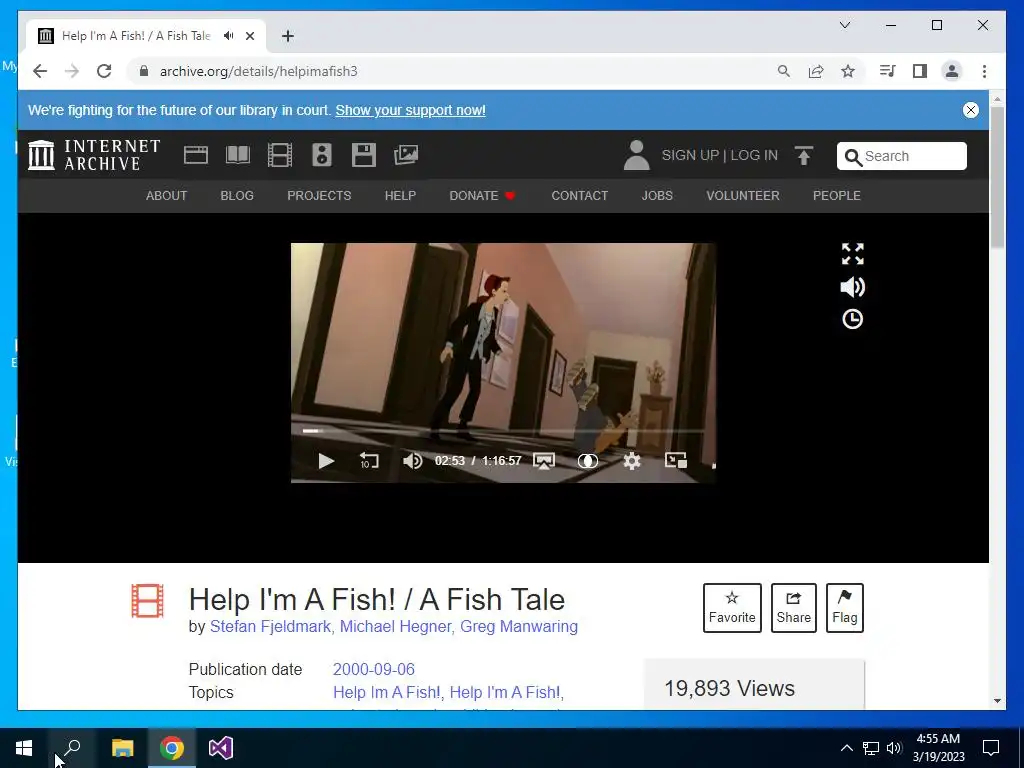Close the blue support banner
This screenshot has height=768, width=1024.
click(971, 110)
